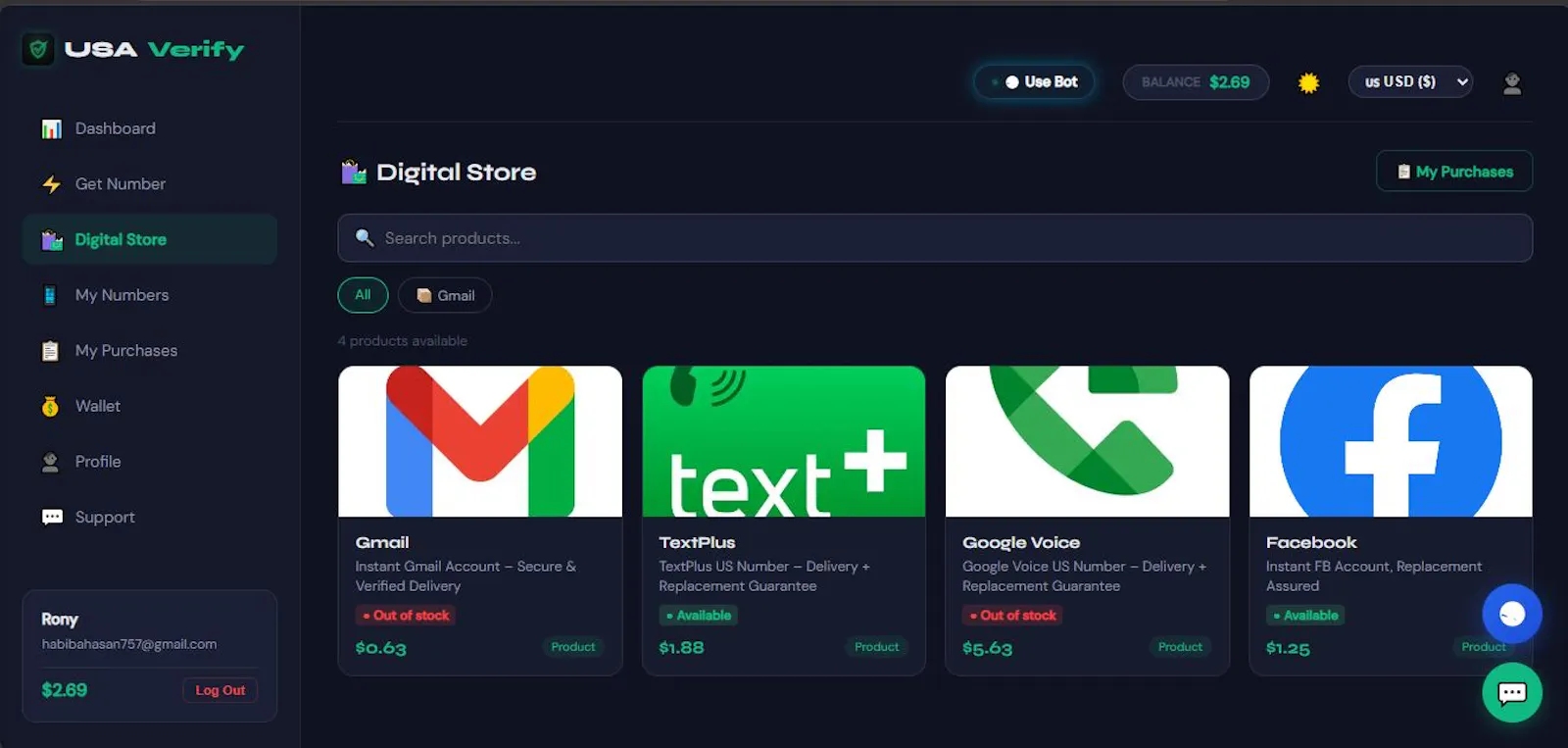The width and height of the screenshot is (1568, 748).
Task: Click the Available badge on Facebook
Action: coord(1305,616)
